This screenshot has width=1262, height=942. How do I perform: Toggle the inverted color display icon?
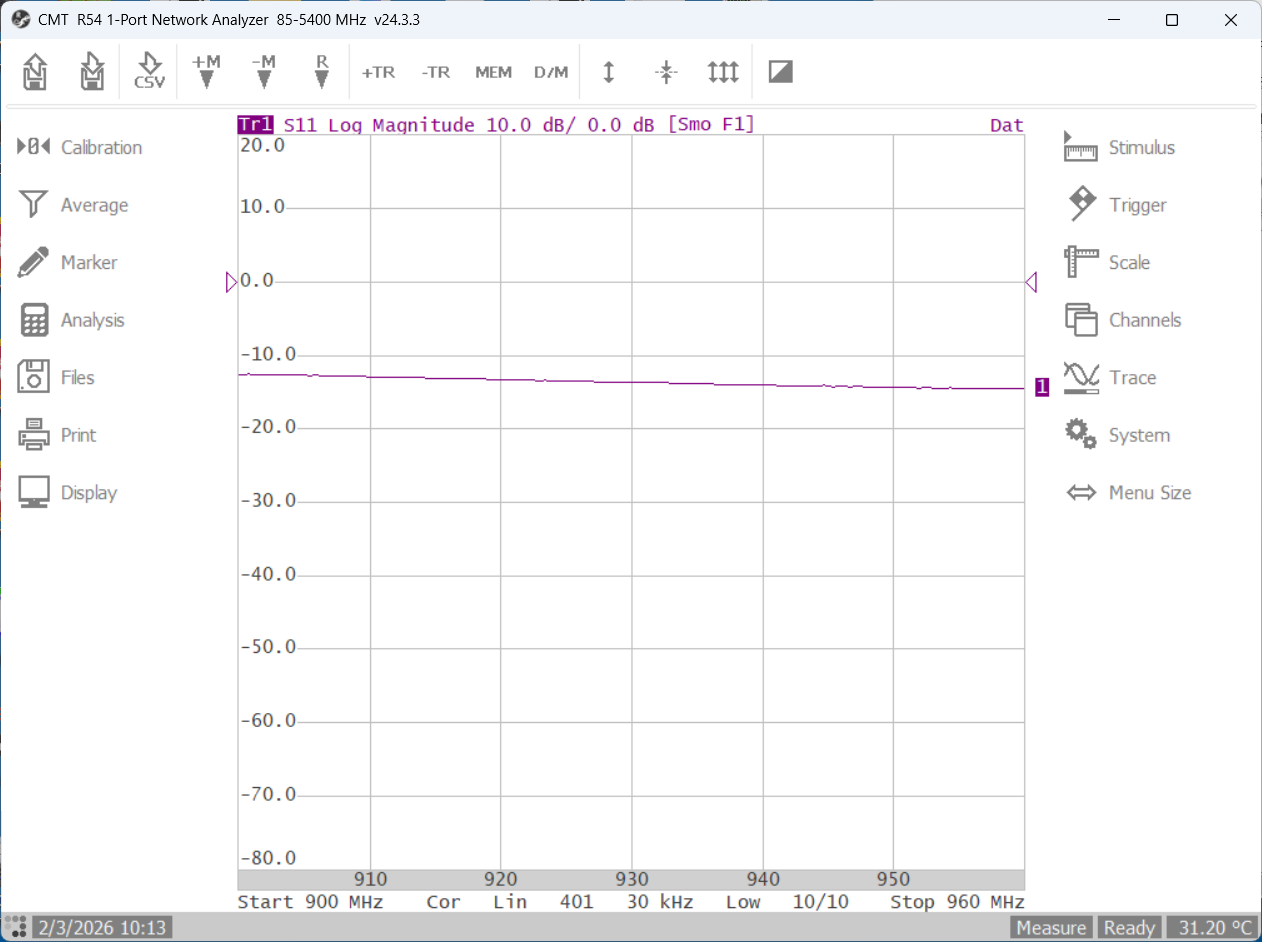[x=781, y=72]
